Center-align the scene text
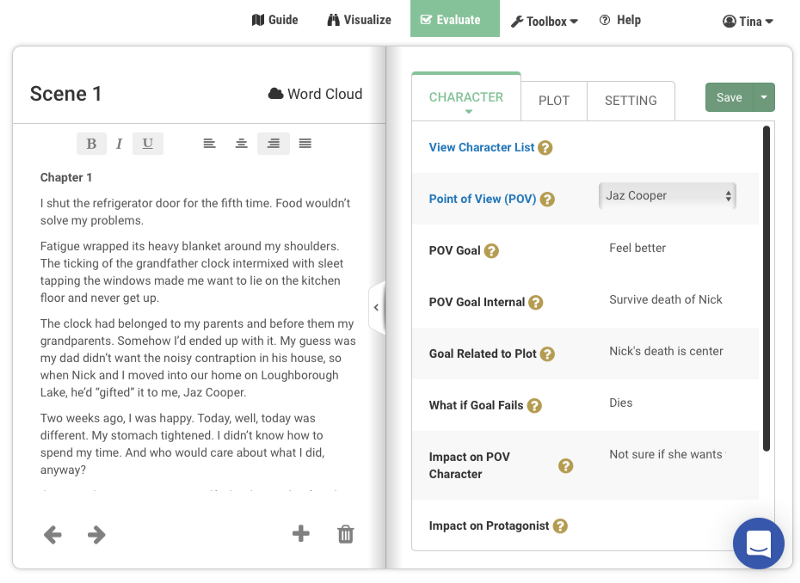The height and width of the screenshot is (583, 800). (x=241, y=144)
